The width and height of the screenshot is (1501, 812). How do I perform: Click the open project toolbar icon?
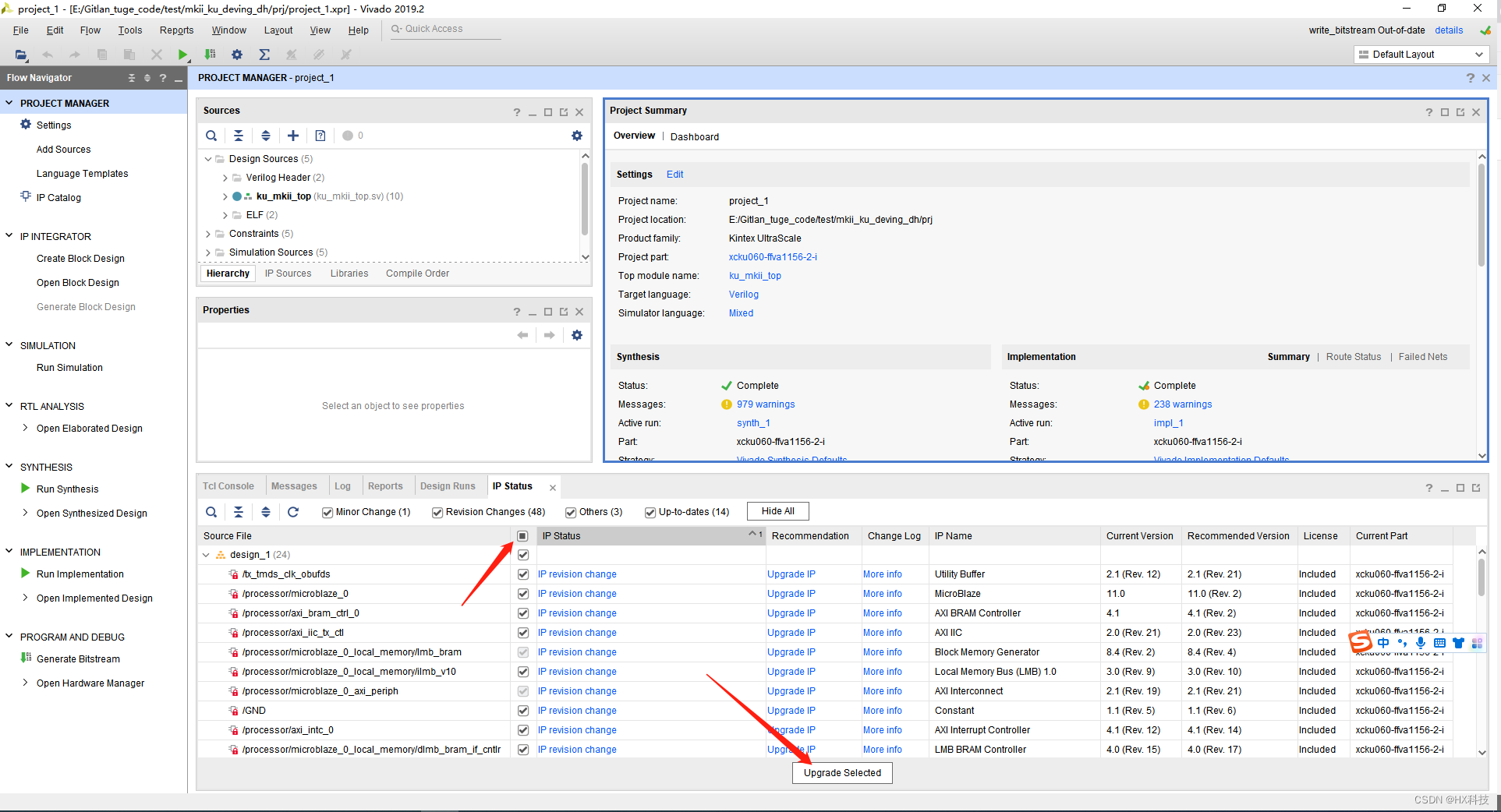(21, 55)
